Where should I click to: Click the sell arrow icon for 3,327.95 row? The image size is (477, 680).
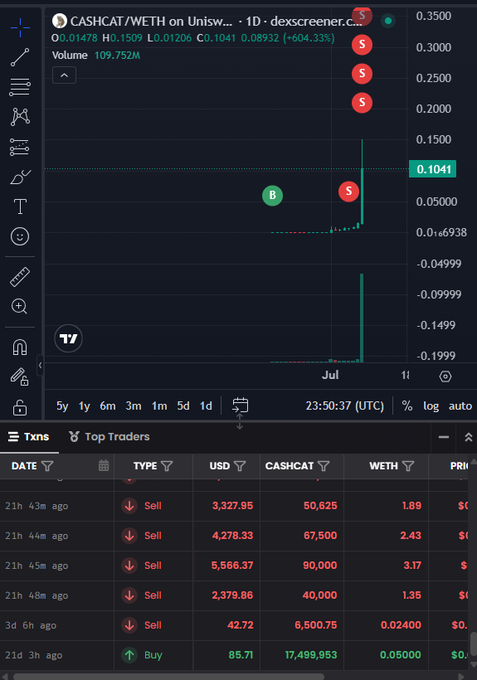coord(129,506)
